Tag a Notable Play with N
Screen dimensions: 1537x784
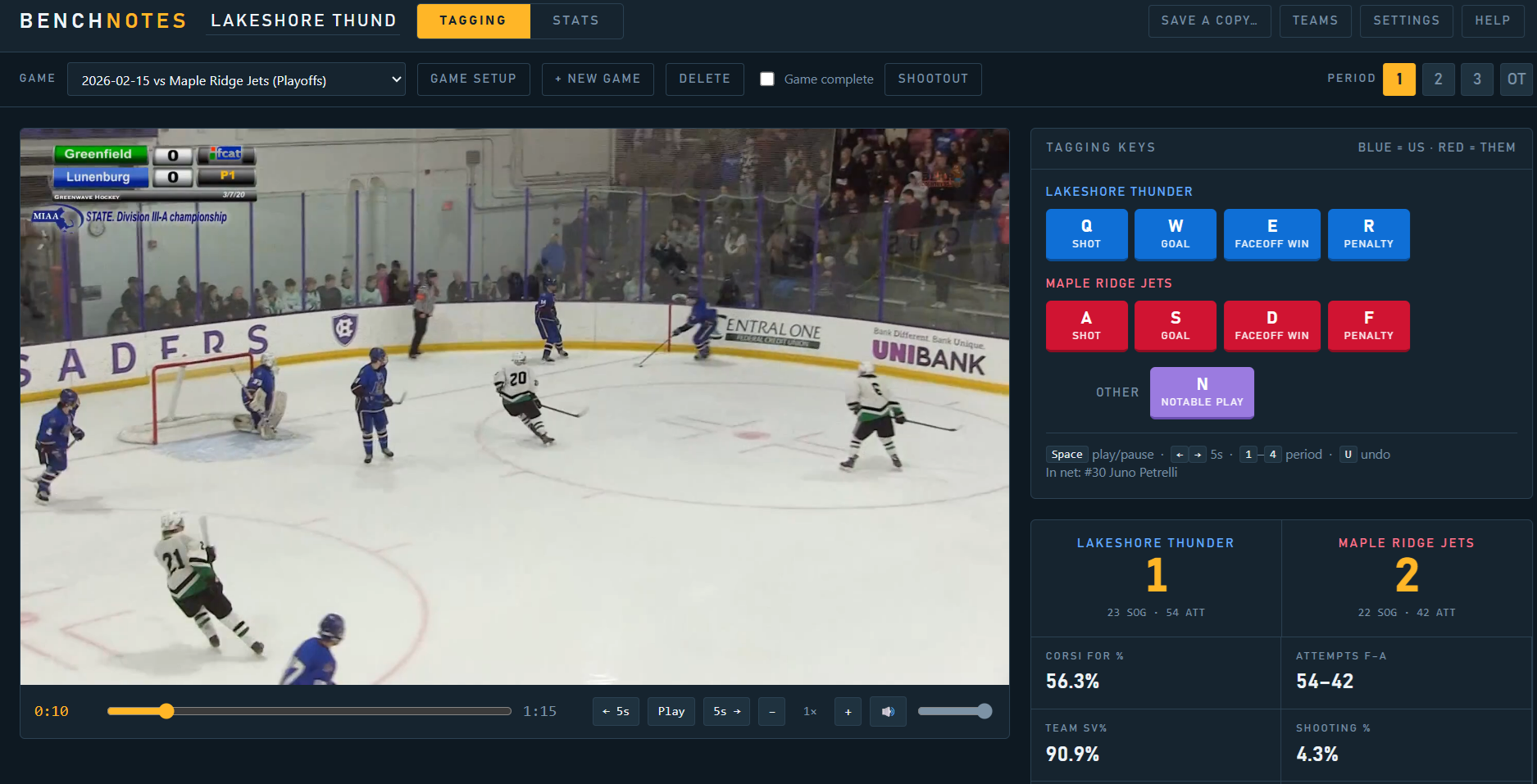pos(1202,392)
